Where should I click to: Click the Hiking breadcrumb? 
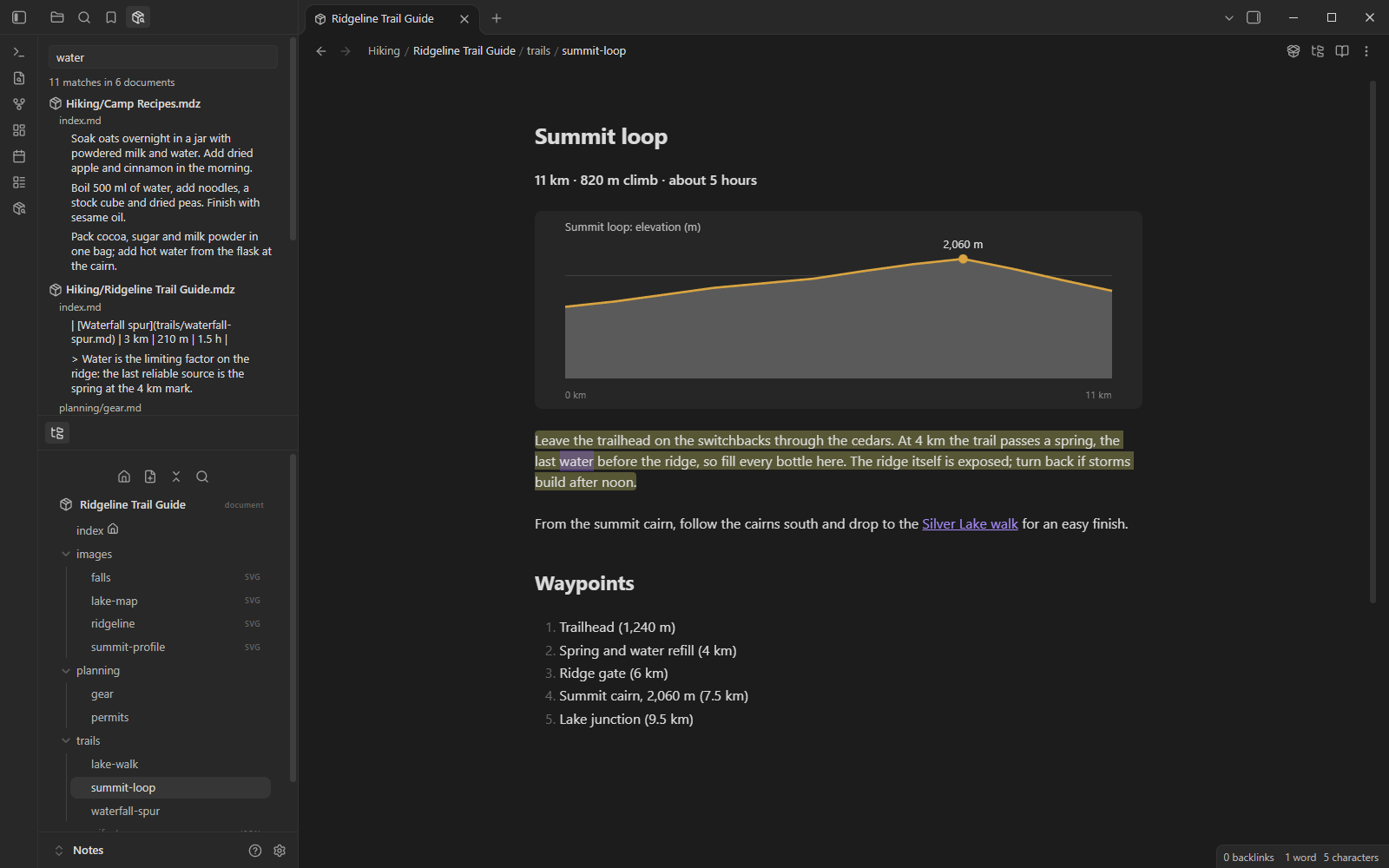point(384,51)
